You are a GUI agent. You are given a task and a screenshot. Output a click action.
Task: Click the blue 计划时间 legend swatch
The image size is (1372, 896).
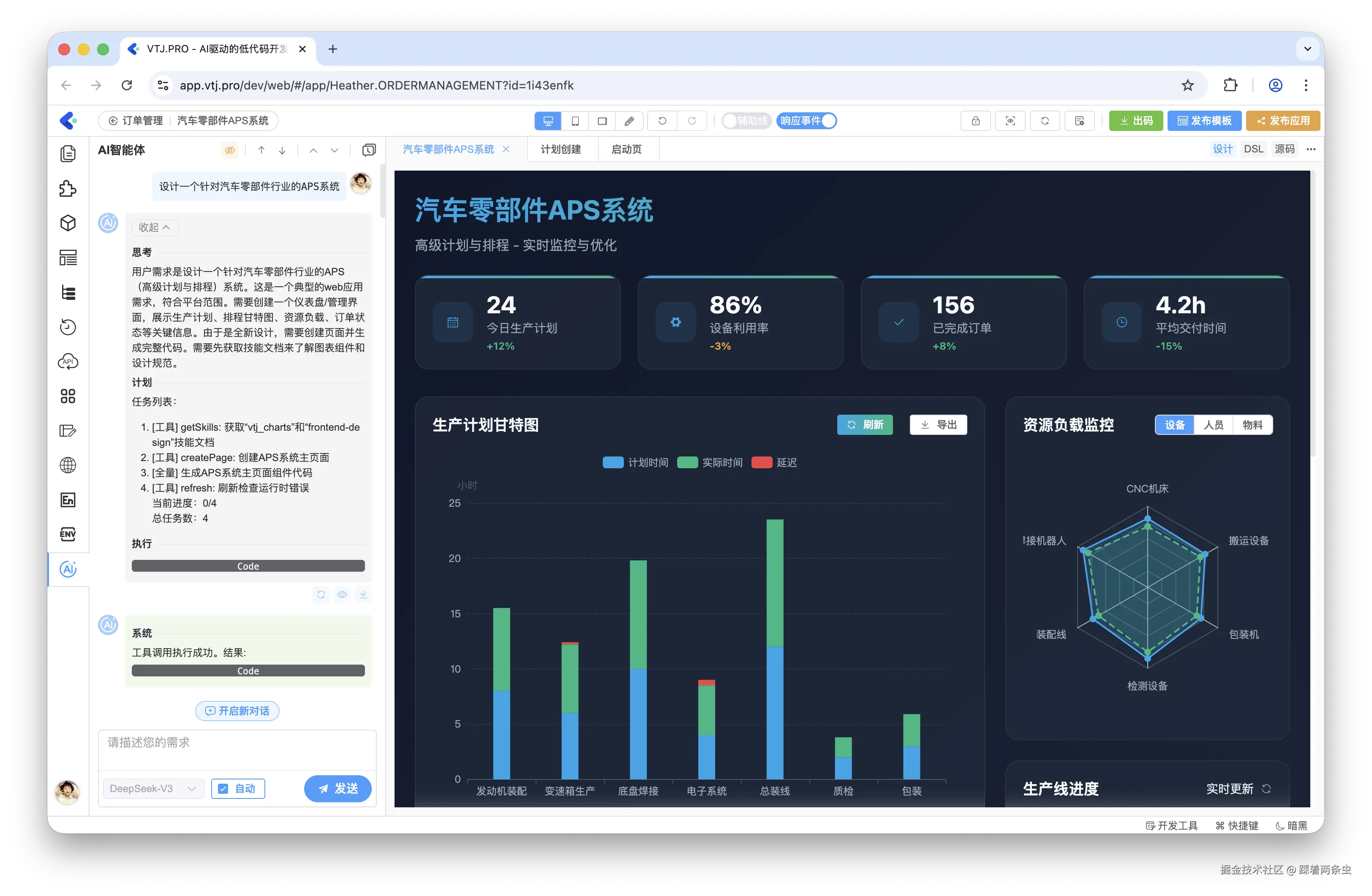(613, 463)
